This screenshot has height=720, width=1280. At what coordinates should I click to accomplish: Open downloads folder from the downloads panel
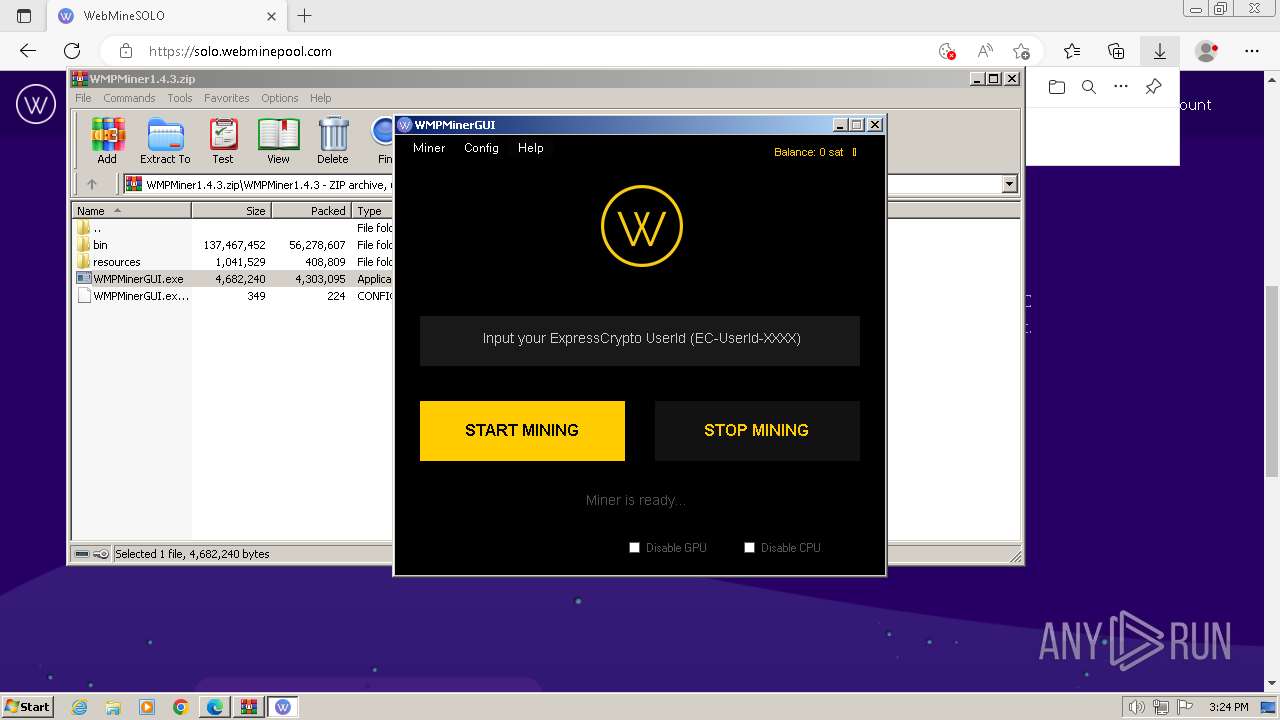pyautogui.click(x=1057, y=87)
